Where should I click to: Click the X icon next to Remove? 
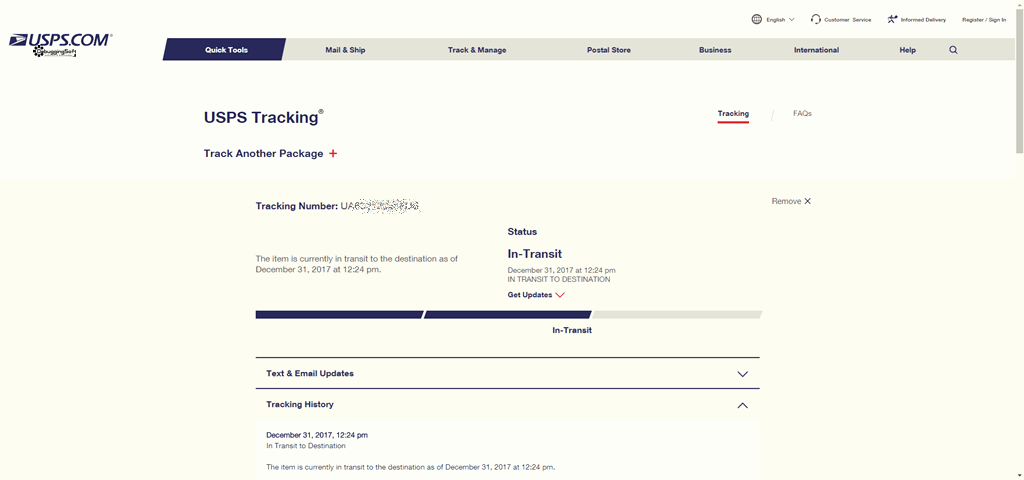click(x=807, y=201)
